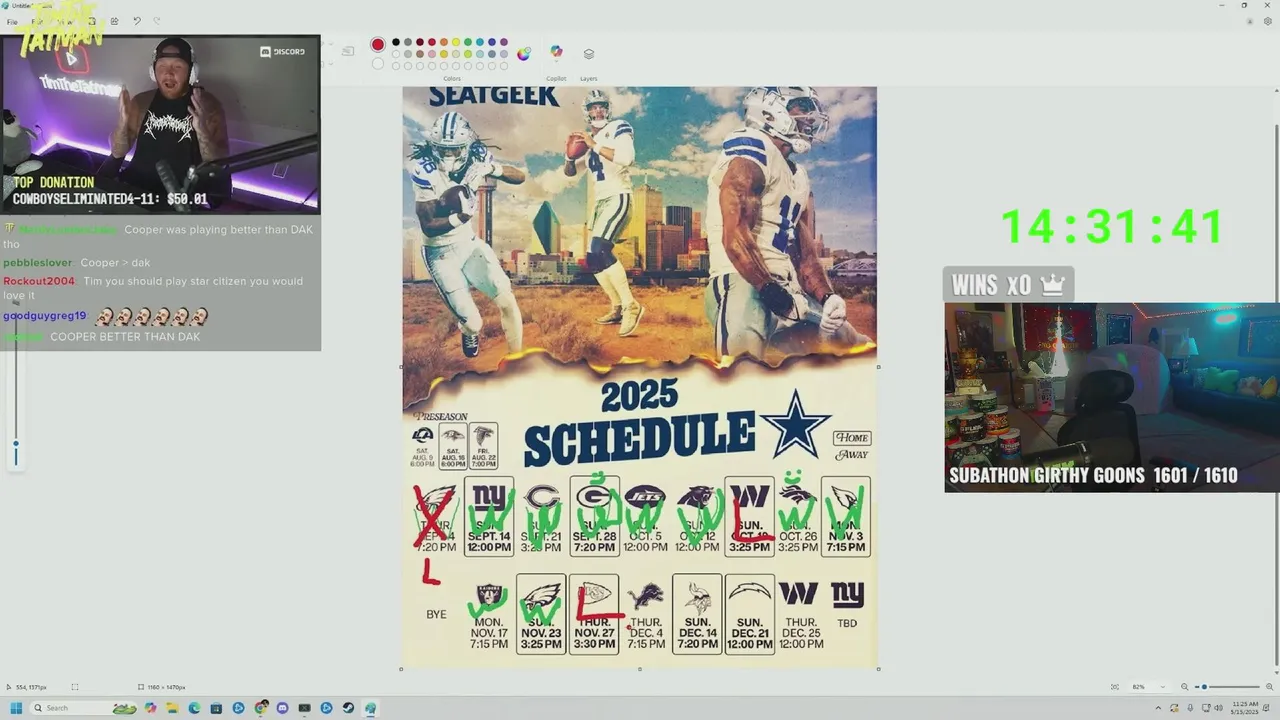1280x720 pixels.
Task: Open the Layers panel
Action: coord(589,54)
